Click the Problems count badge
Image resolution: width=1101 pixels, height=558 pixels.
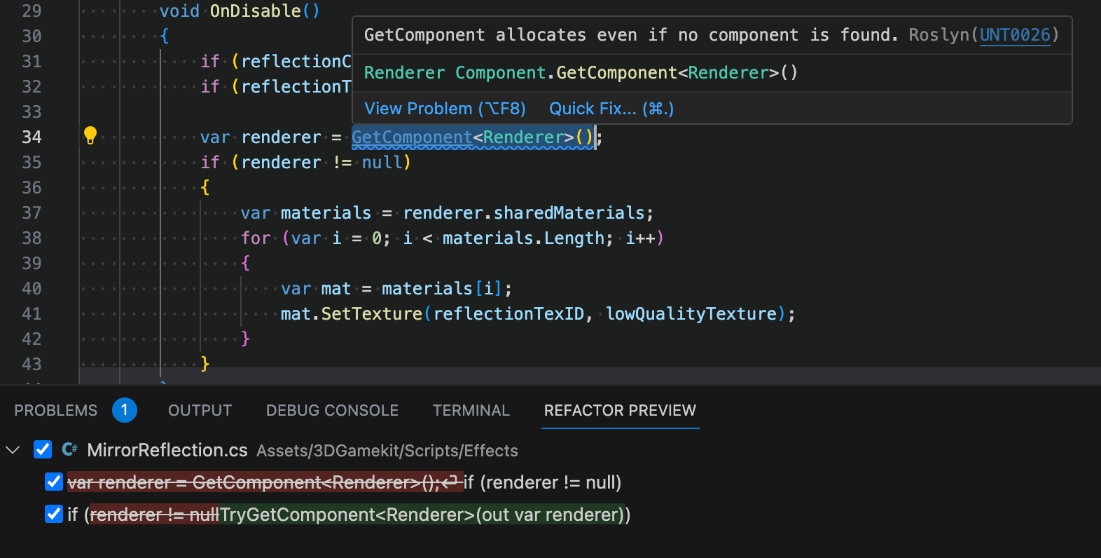tap(124, 410)
